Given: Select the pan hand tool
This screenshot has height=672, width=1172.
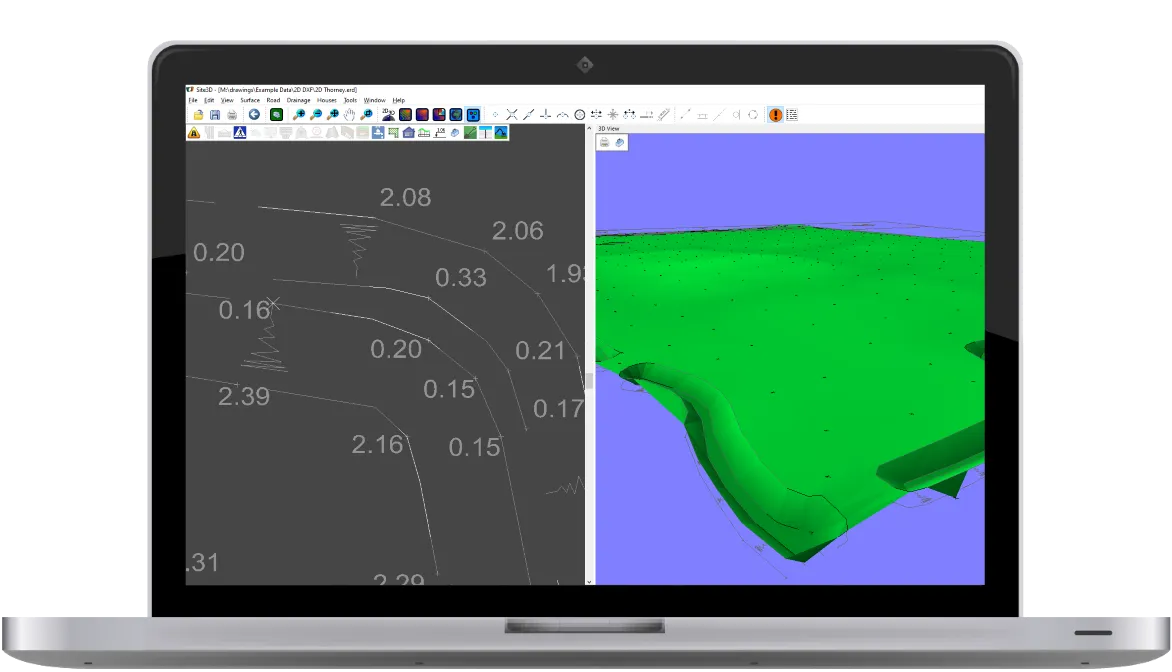Looking at the screenshot, I should click(x=350, y=115).
